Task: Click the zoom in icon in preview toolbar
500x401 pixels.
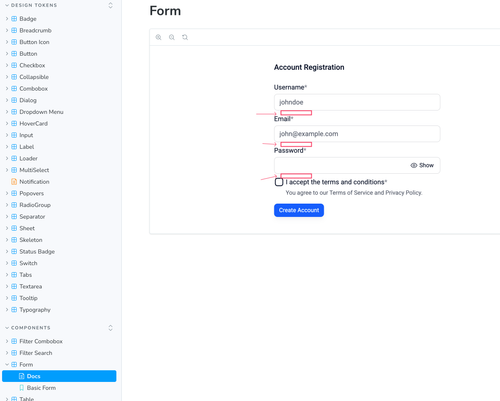Action: [x=158, y=37]
